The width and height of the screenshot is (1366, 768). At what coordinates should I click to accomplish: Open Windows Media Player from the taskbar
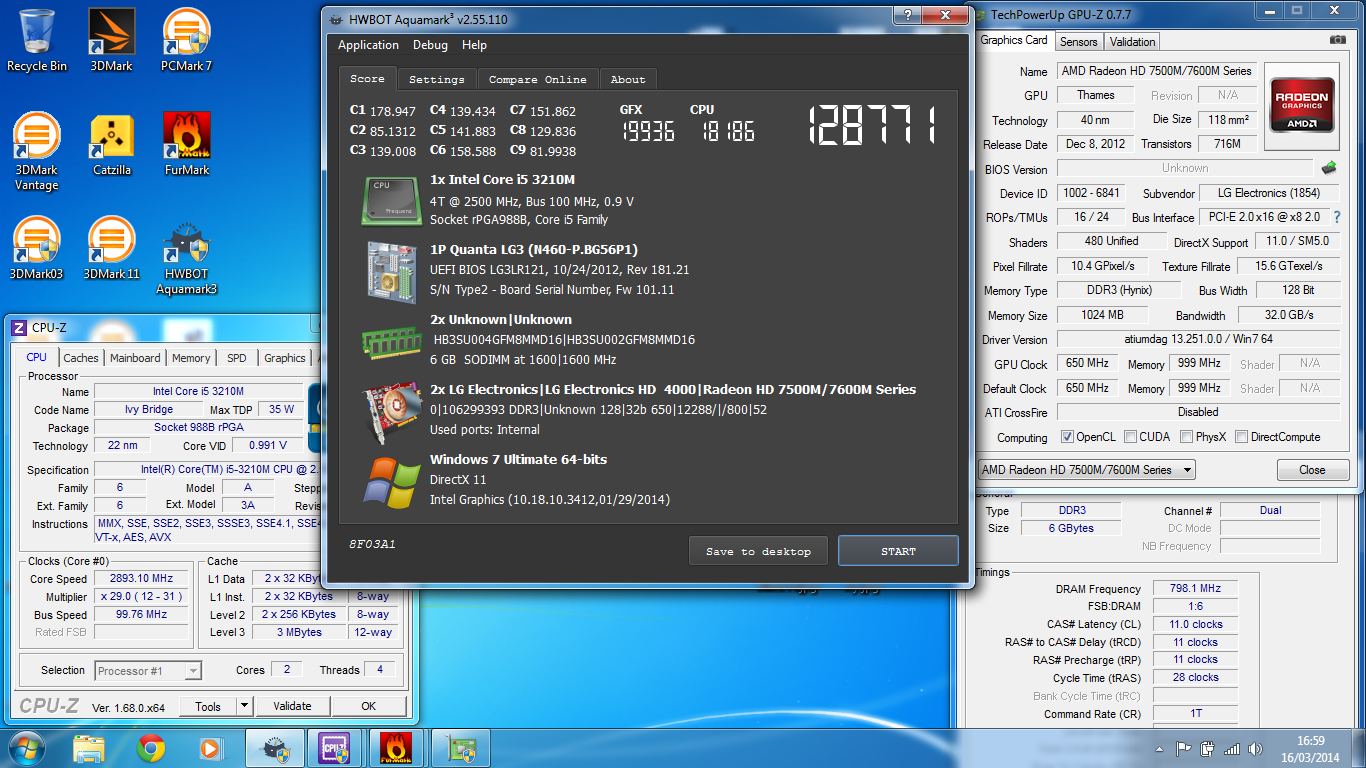[210, 748]
